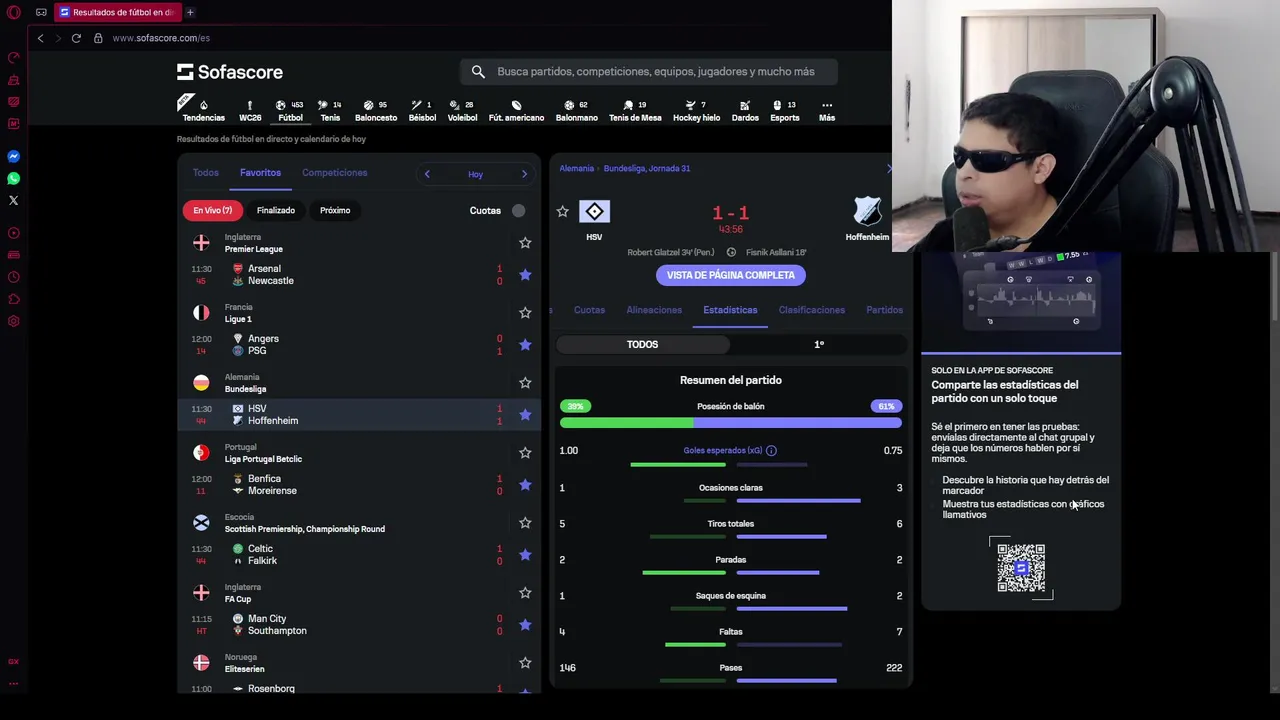Screen dimensions: 1280x720
Task: Favorite the Ligue 1 competition star
Action: [x=525, y=313]
